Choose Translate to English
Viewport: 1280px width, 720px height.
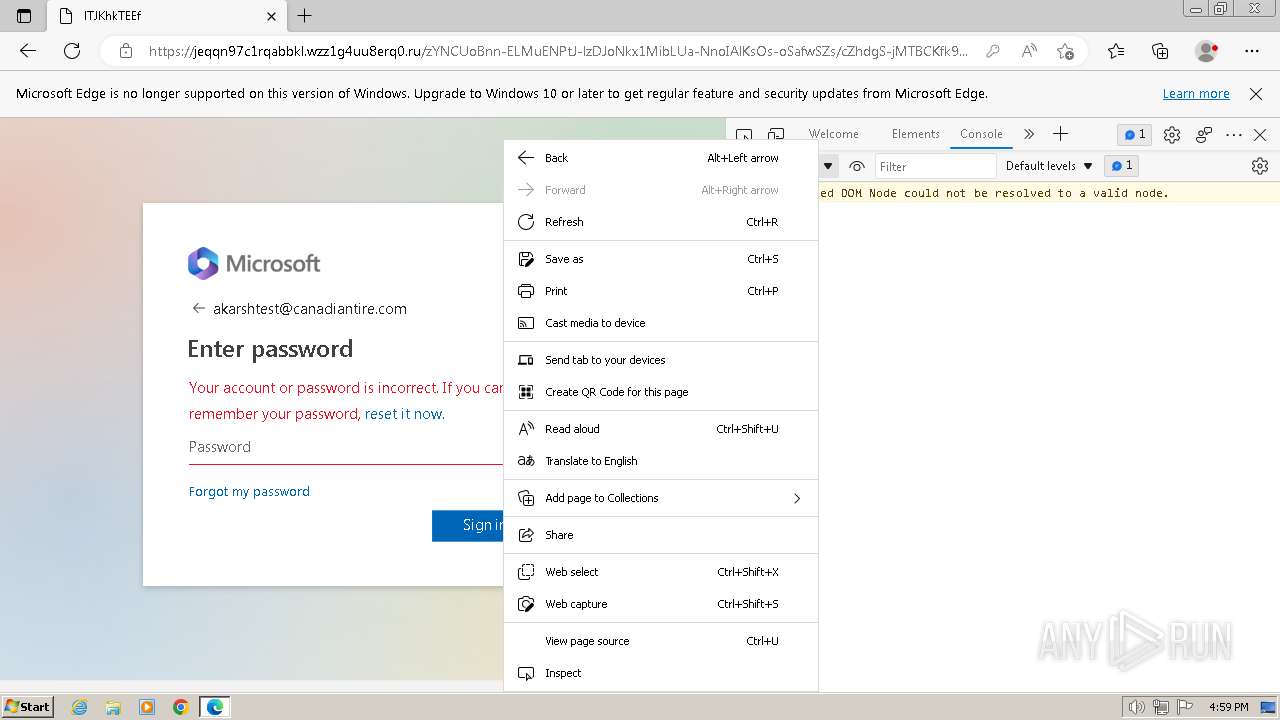tap(661, 461)
